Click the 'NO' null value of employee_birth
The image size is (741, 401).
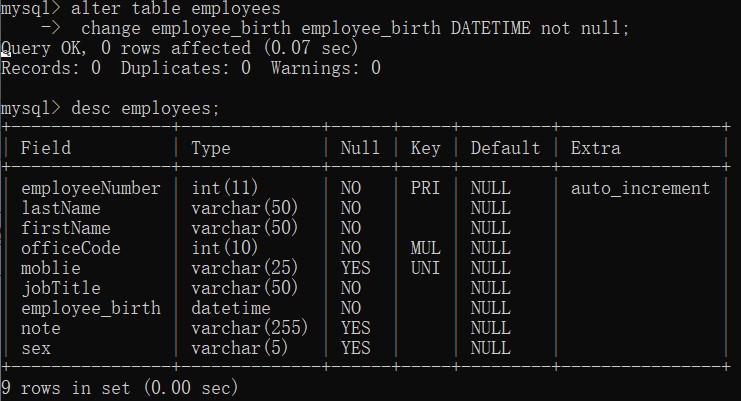351,308
